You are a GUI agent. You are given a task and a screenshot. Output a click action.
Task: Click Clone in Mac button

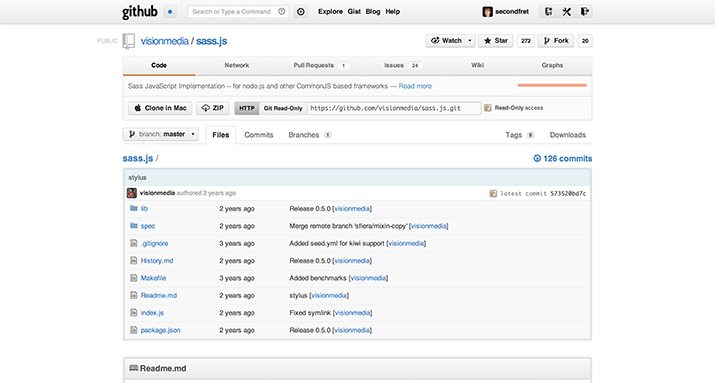point(160,108)
